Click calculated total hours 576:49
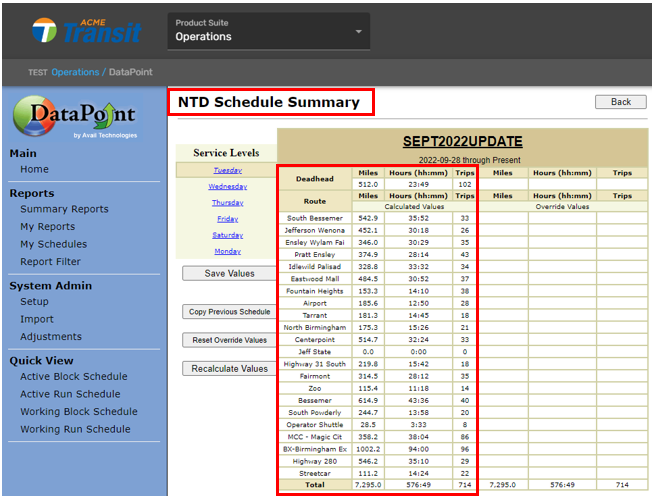652x497 pixels. 418,485
